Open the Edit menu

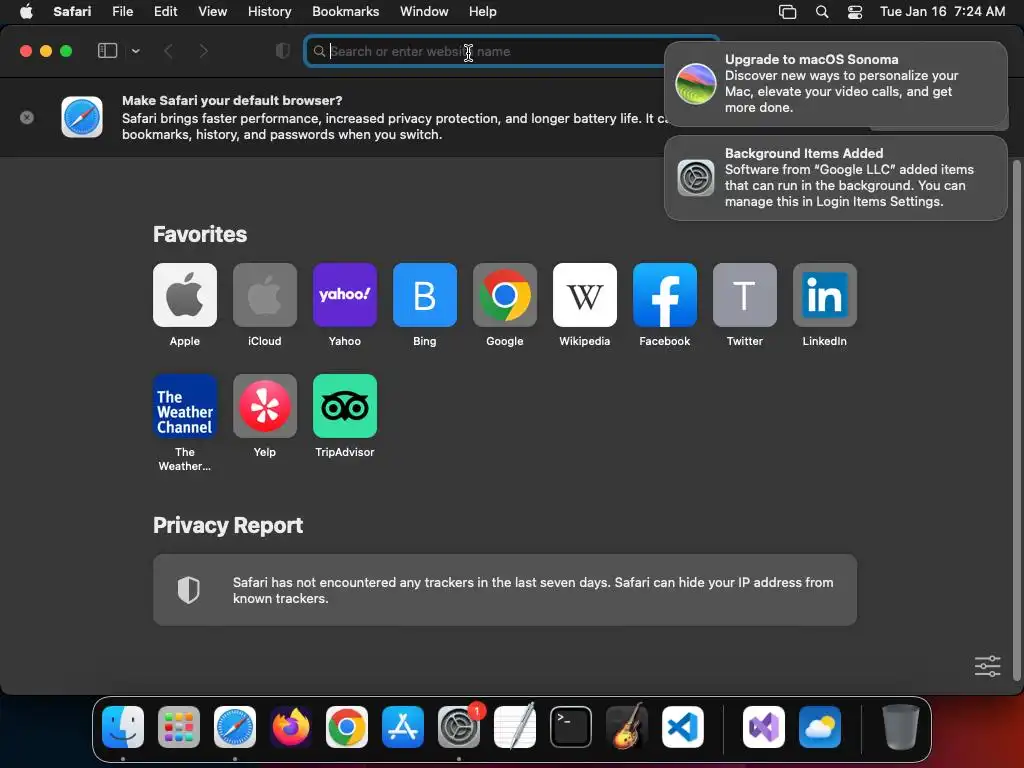pos(165,12)
